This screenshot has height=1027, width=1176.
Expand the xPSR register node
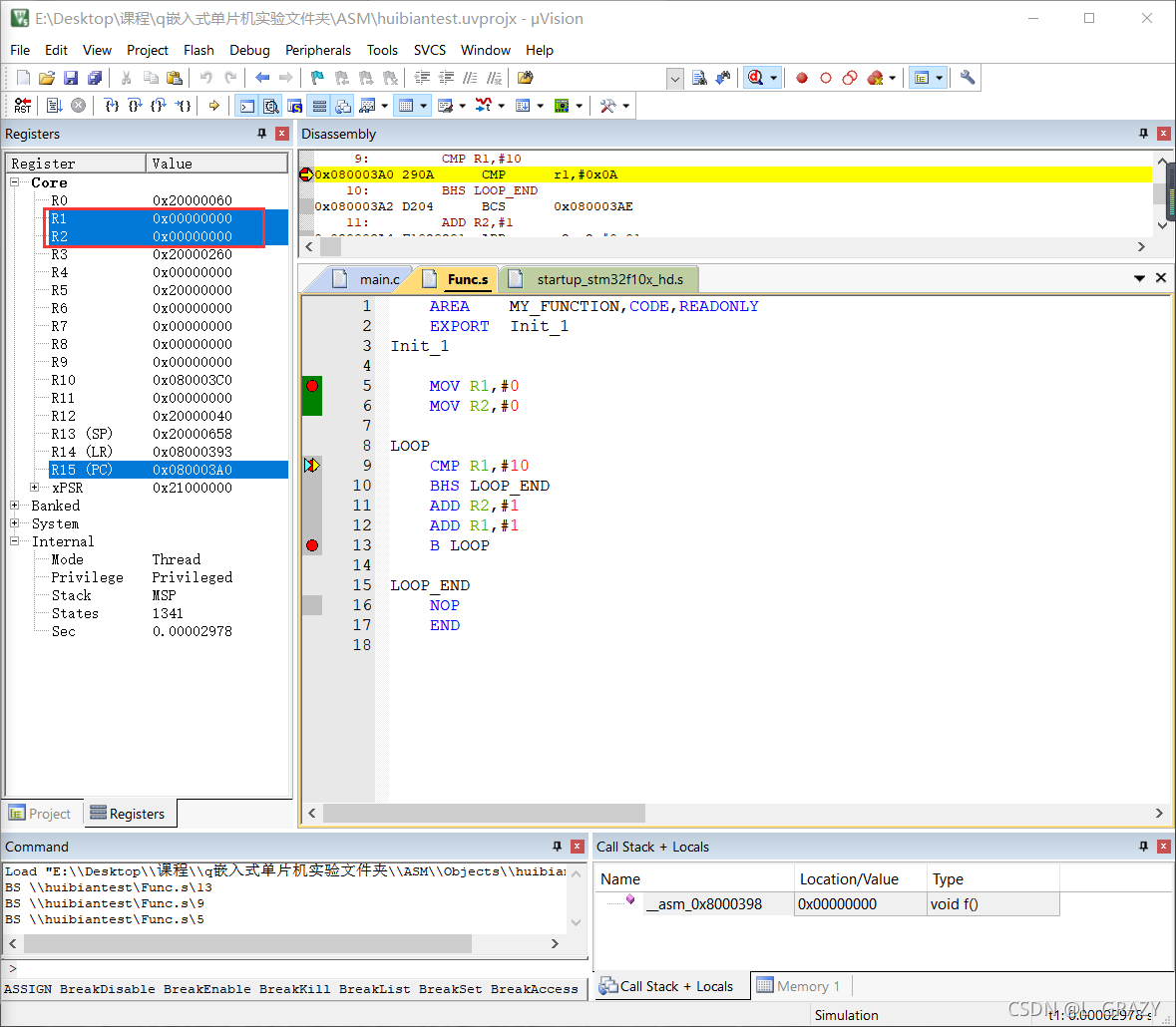coord(34,488)
